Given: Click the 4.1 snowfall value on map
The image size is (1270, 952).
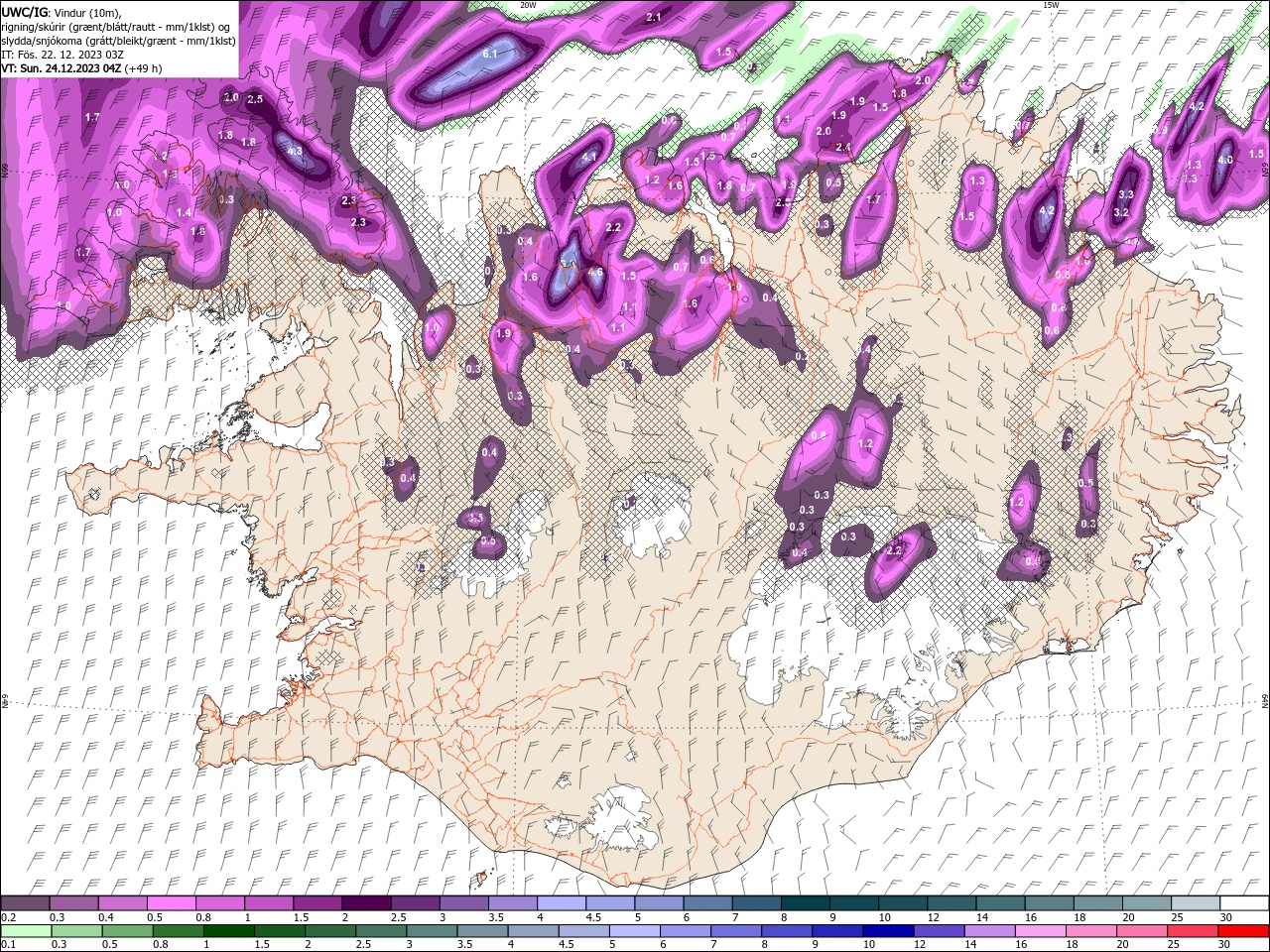Looking at the screenshot, I should 588,157.
